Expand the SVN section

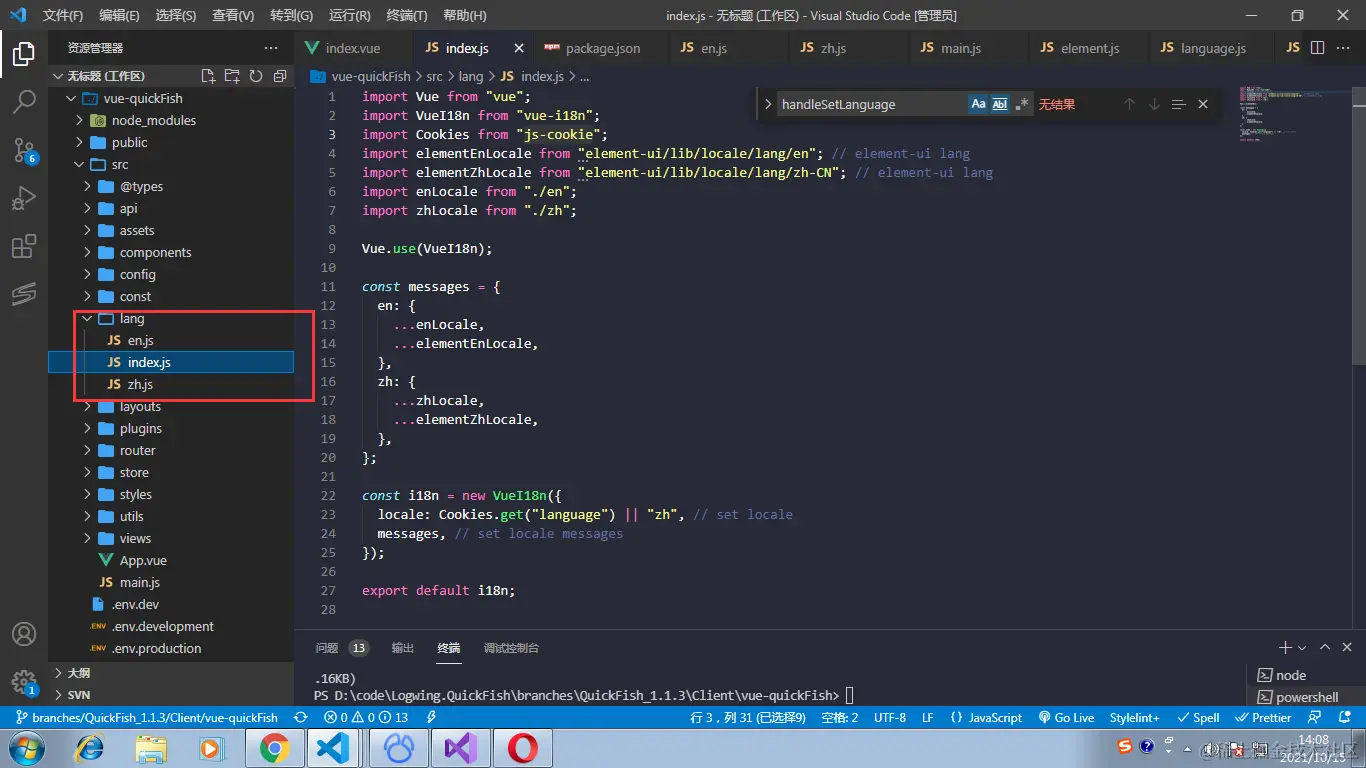click(79, 694)
